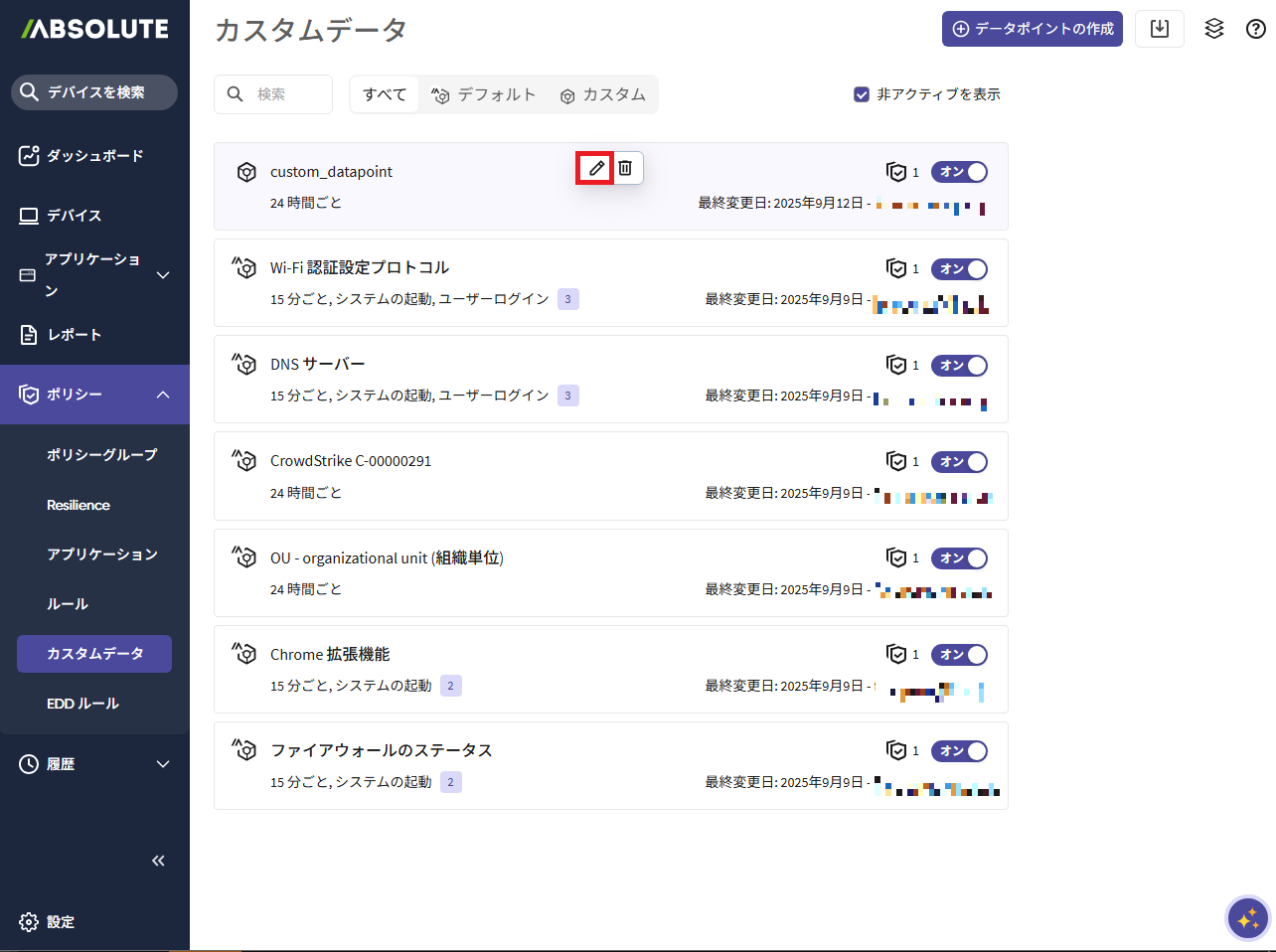
Task: Collapse the sidebar with double-chevron icon
Action: coord(158,861)
